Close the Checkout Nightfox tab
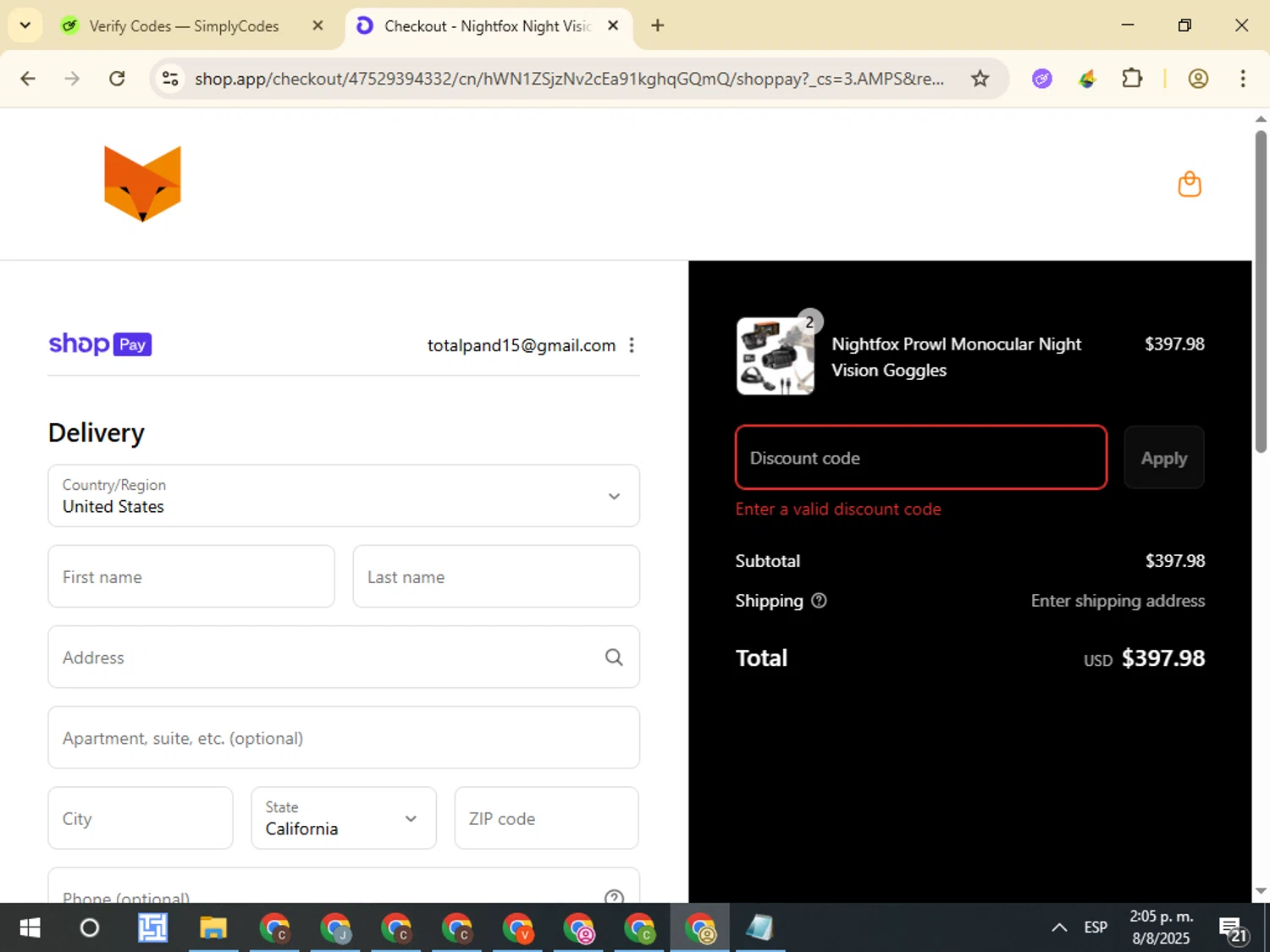This screenshot has width=1270, height=952. (x=613, y=25)
